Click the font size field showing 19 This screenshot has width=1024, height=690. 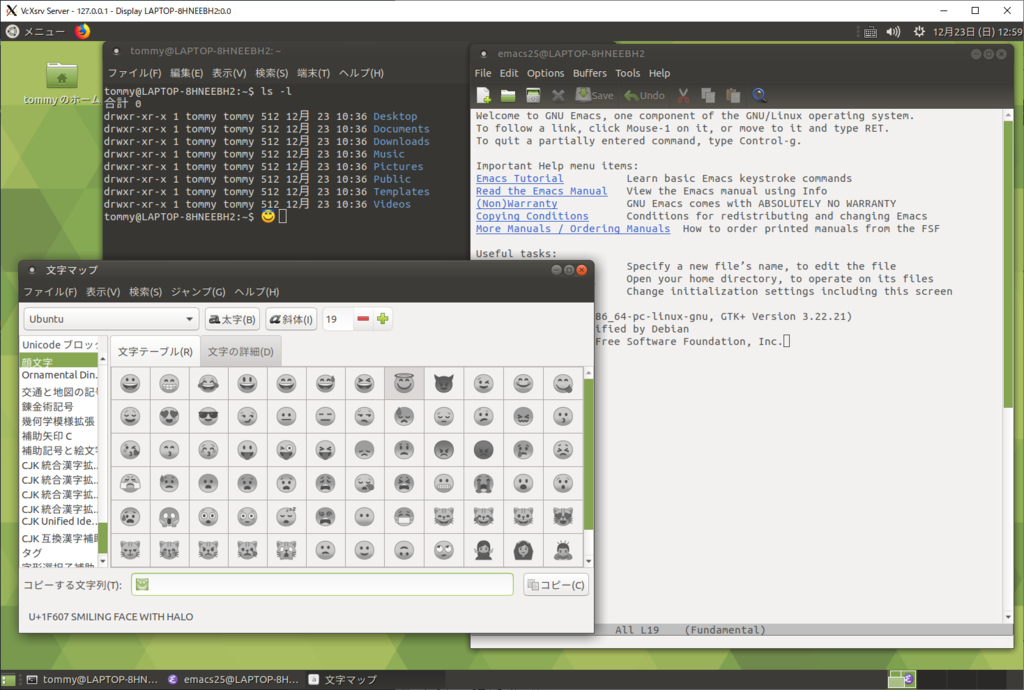(x=338, y=319)
